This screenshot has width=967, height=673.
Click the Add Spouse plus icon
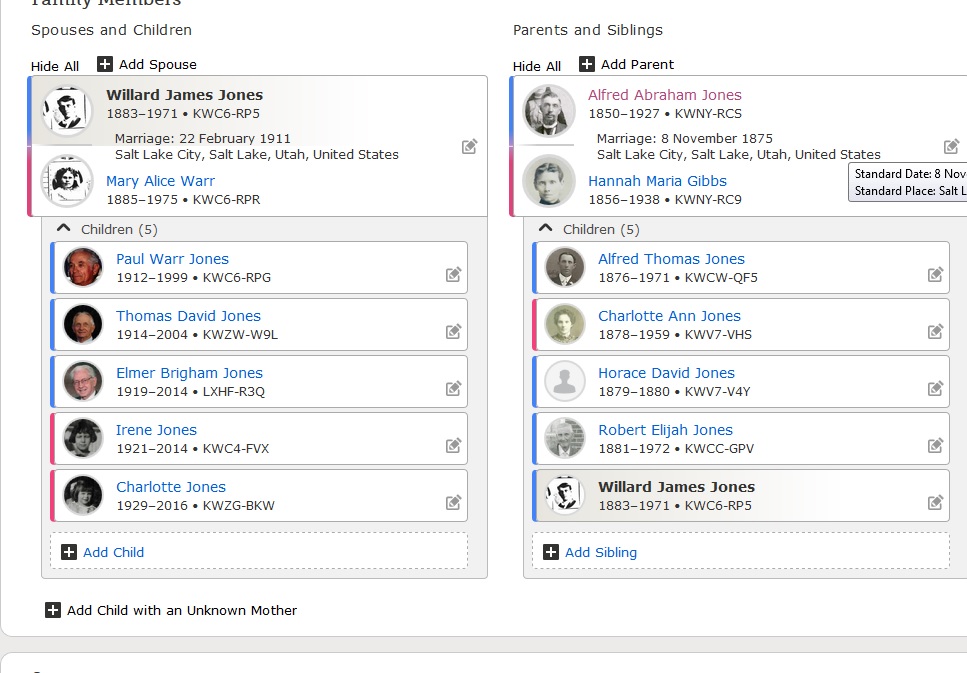pyautogui.click(x=105, y=64)
